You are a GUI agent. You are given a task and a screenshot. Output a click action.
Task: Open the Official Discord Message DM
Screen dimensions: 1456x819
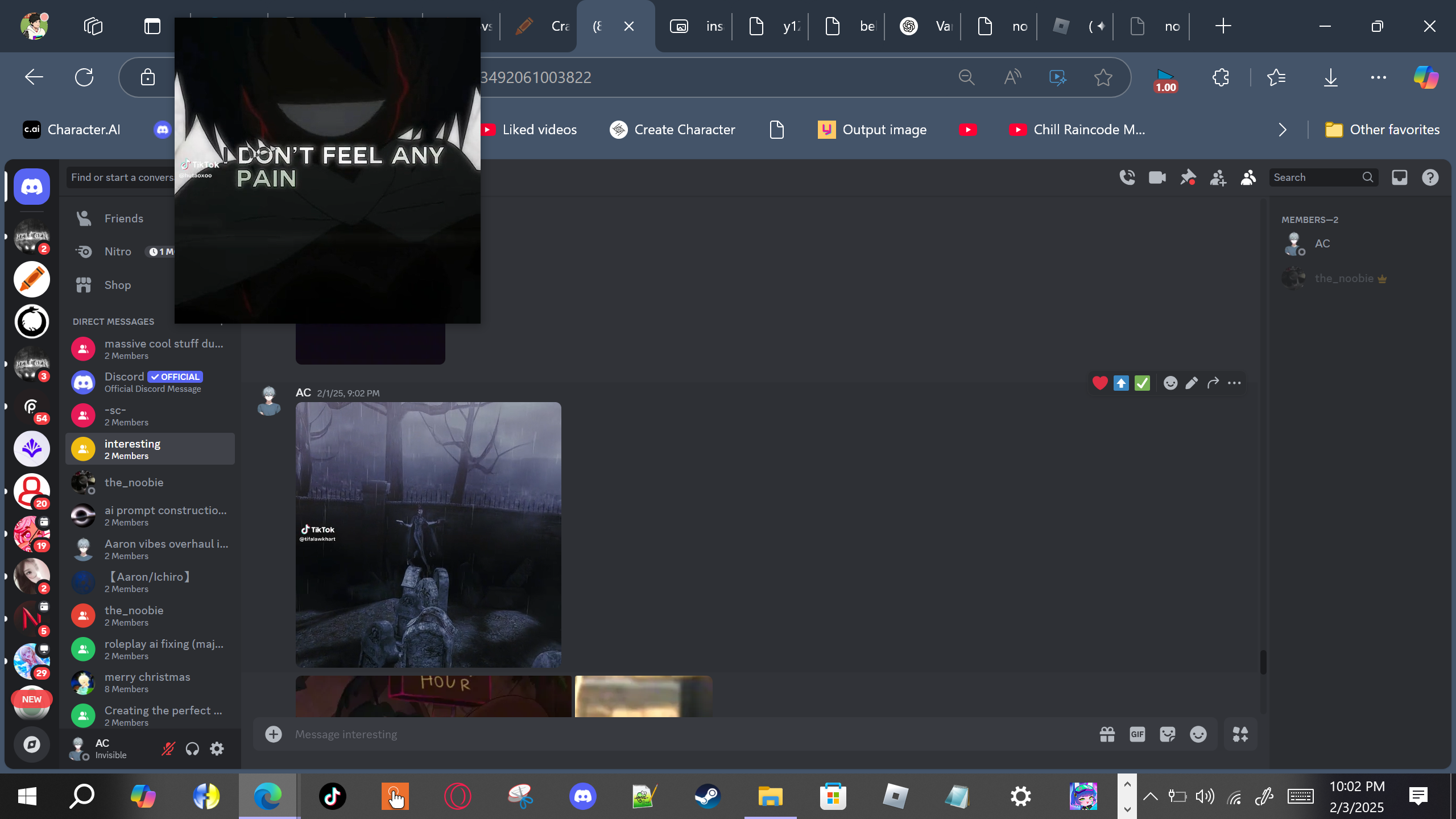pyautogui.click(x=150, y=382)
